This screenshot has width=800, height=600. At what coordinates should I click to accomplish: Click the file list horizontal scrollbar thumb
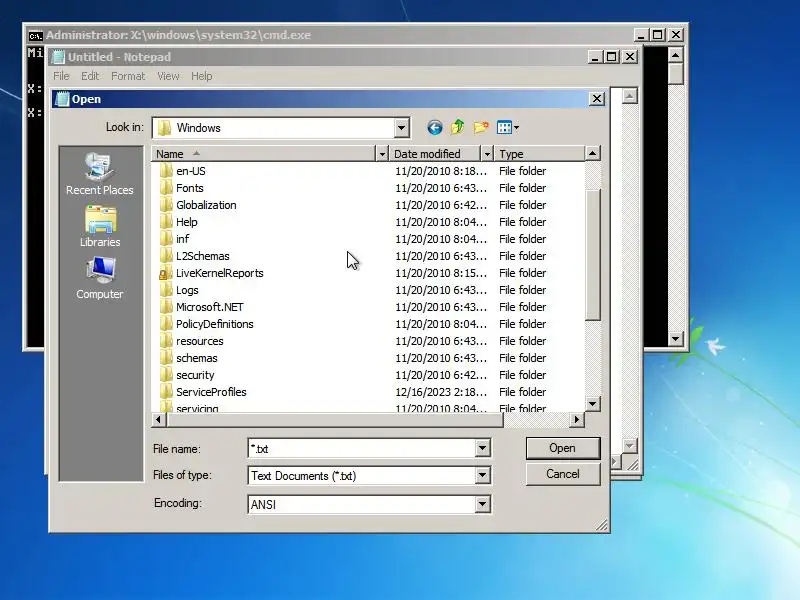point(334,419)
